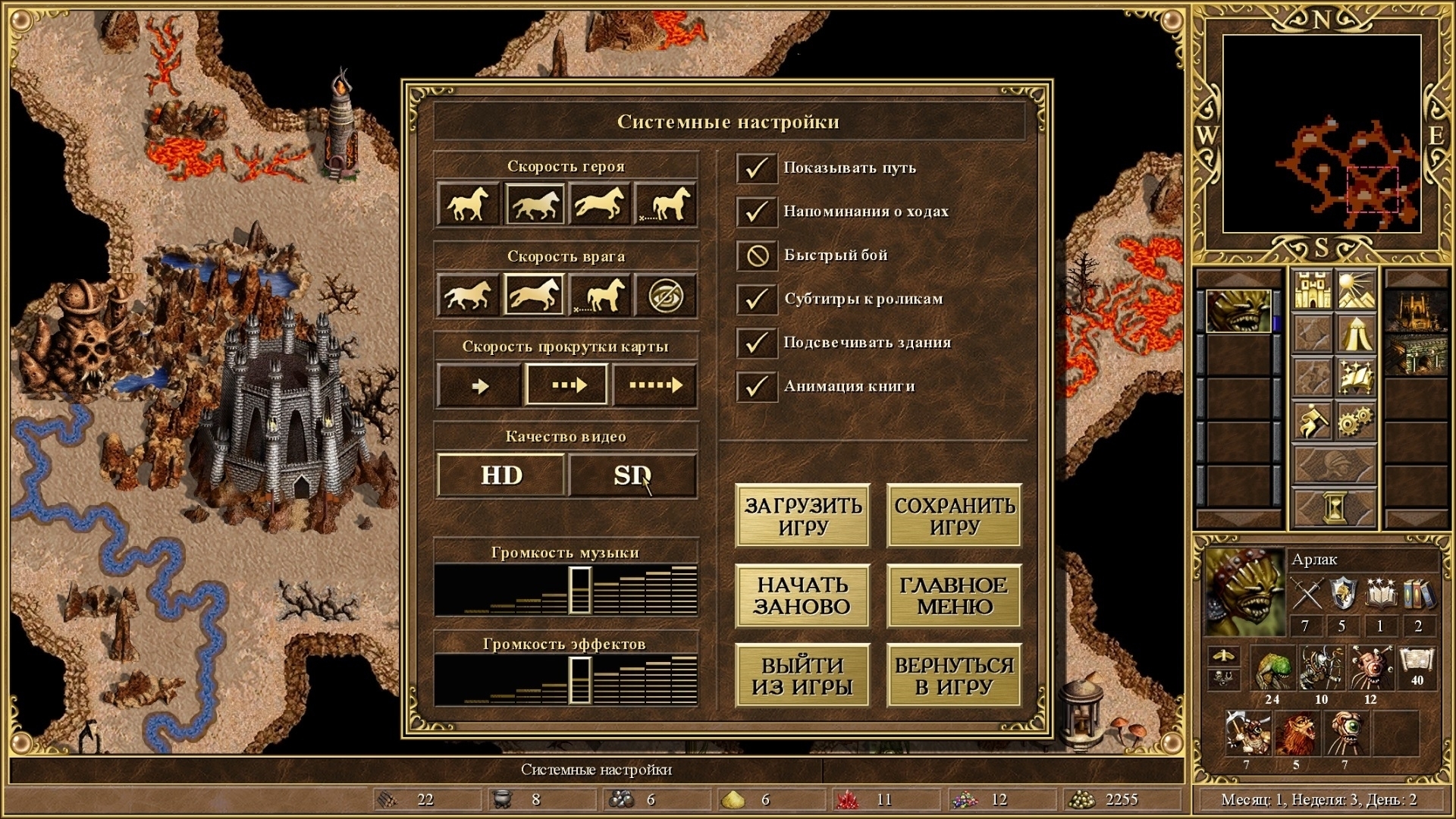Viewport: 1456px width, 819px height.
Task: Click the three books knowledge icon
Action: tap(1418, 595)
